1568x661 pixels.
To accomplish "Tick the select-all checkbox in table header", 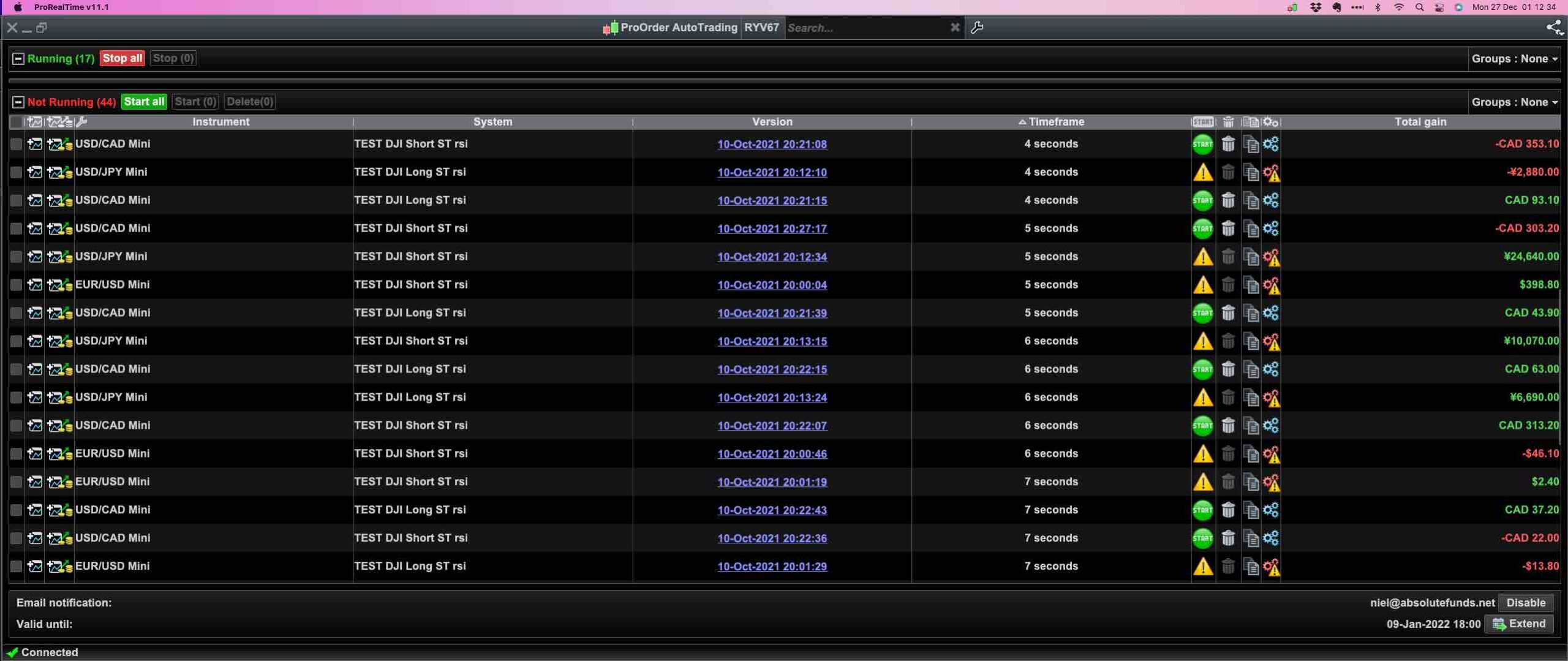I will click(17, 122).
